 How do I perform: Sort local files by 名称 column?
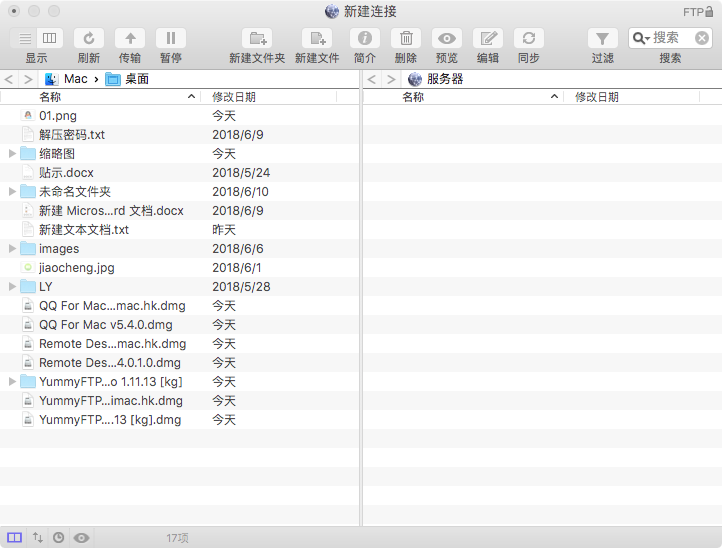(x=100, y=97)
